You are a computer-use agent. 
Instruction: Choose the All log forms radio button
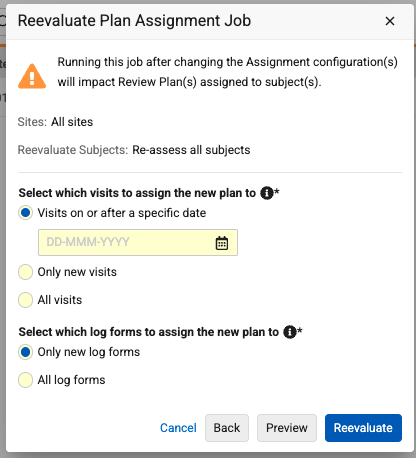click(25, 380)
